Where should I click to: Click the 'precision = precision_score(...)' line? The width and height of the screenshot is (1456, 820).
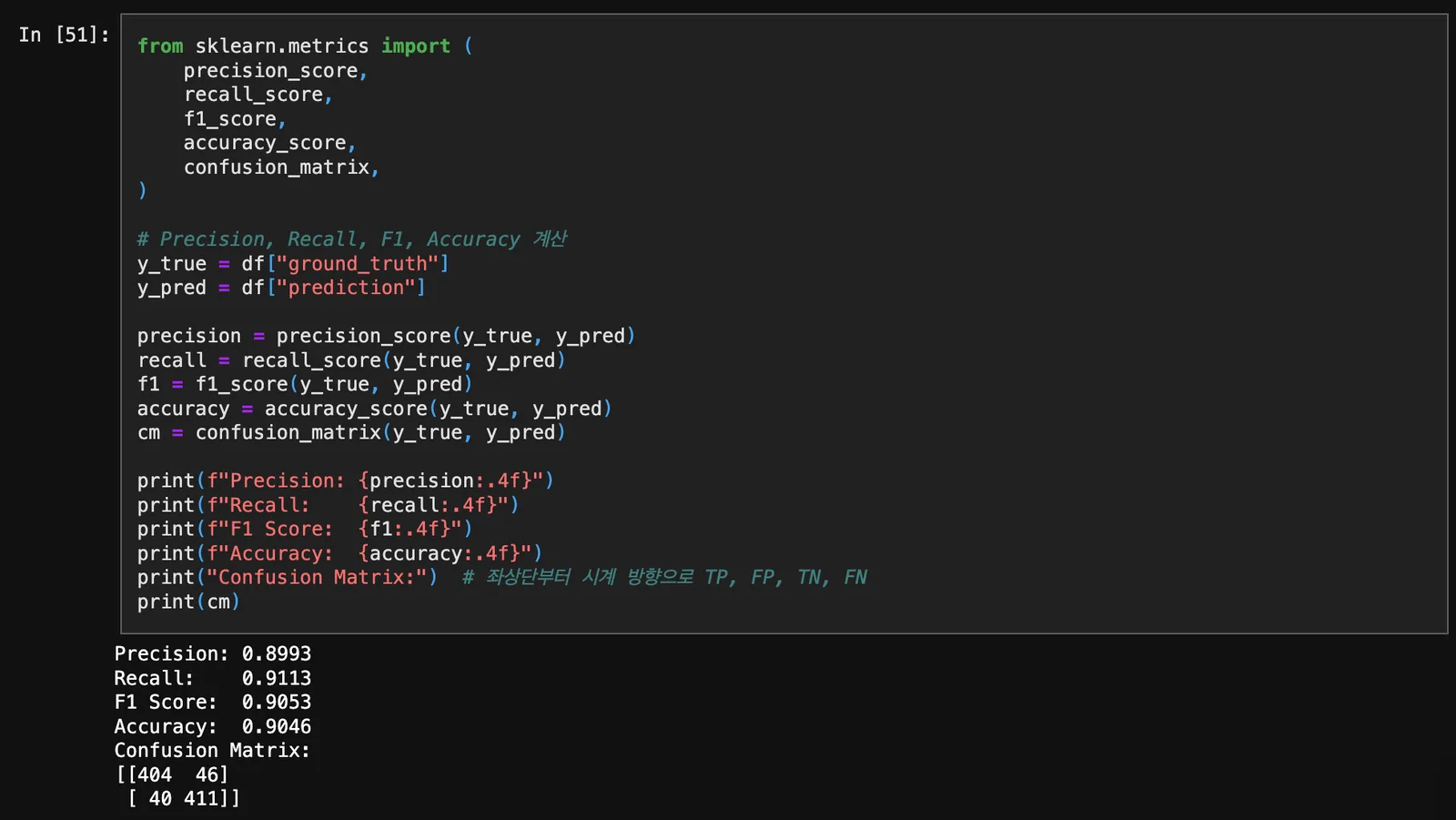pyautogui.click(x=386, y=336)
